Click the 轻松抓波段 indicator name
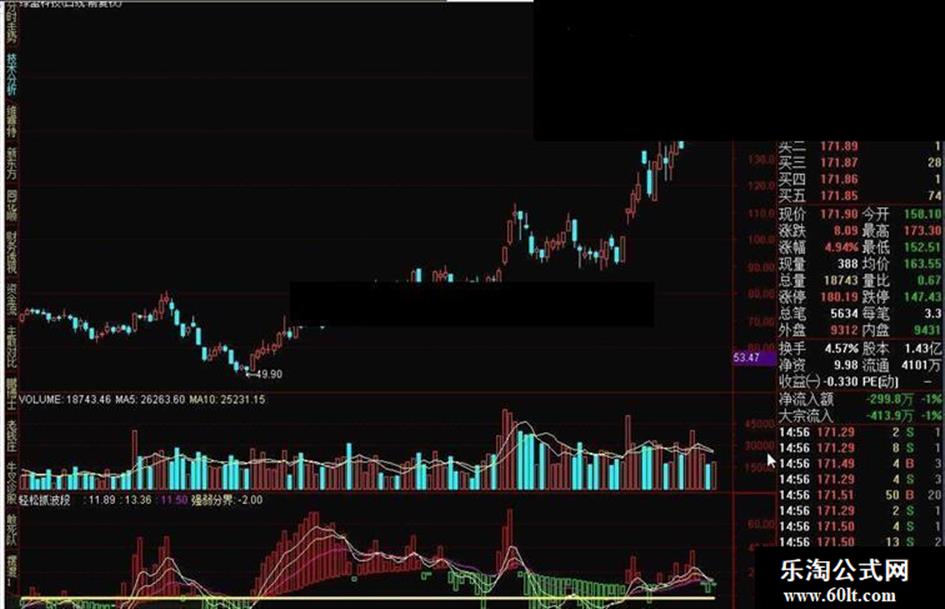This screenshot has width=945, height=609. 45,500
